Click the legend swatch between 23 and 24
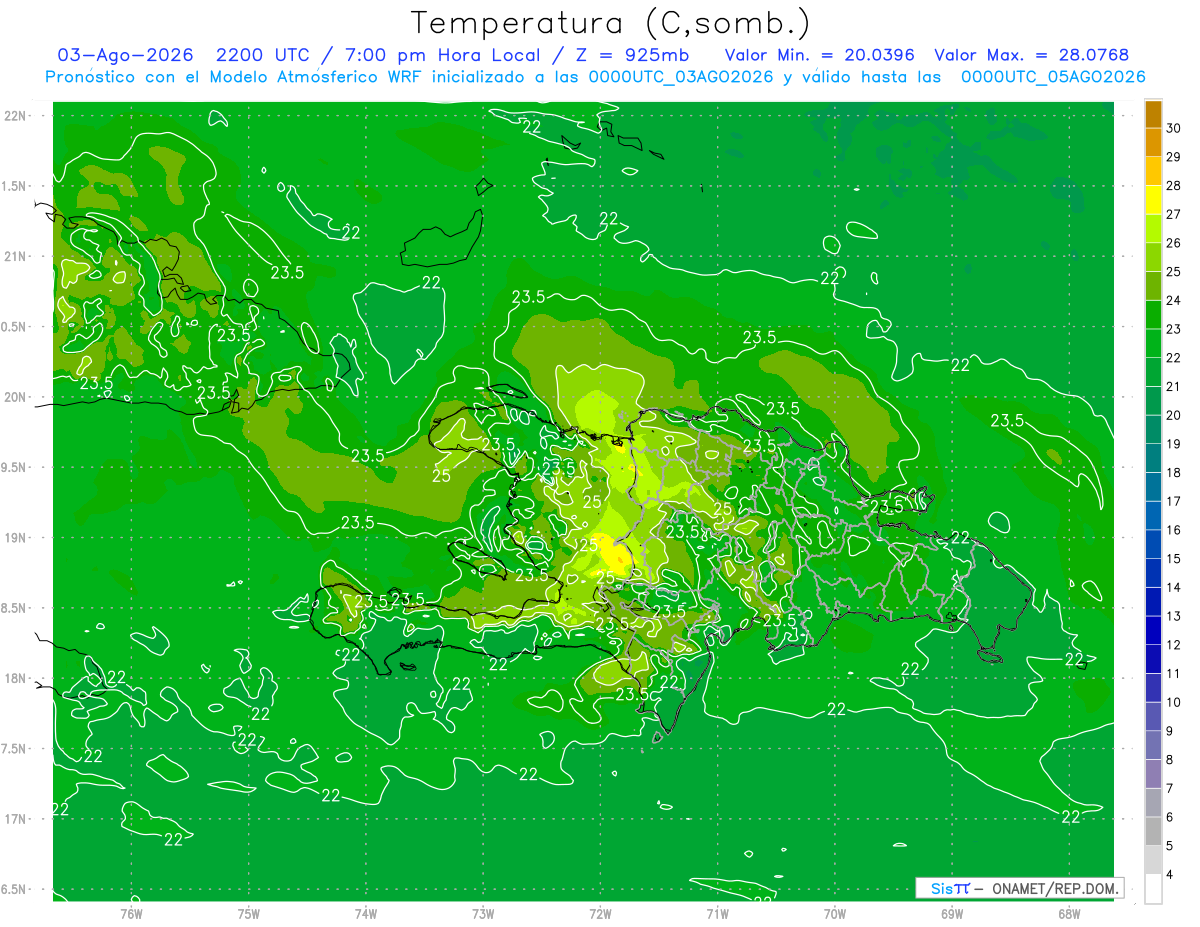 (1153, 314)
